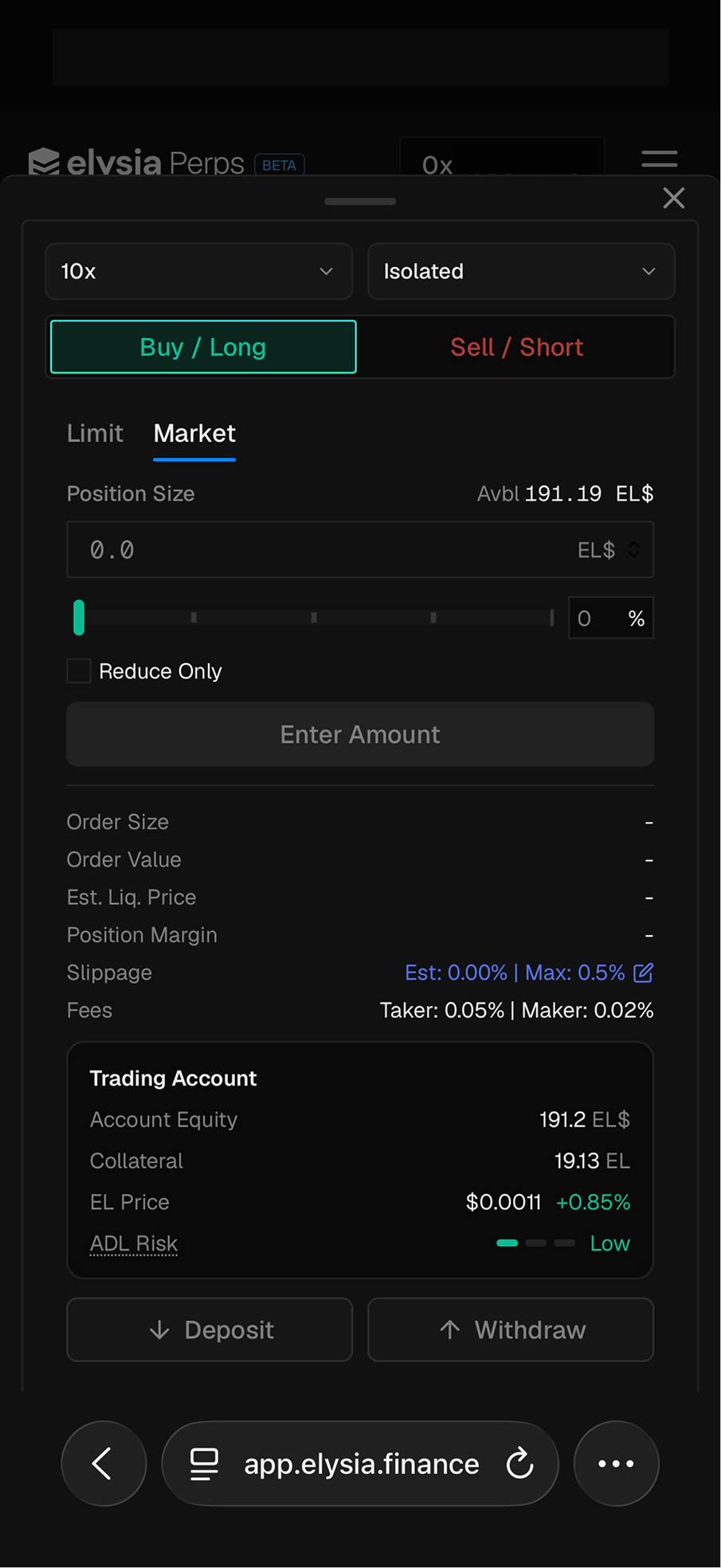This screenshot has height=1568, width=721.
Task: Click the Enter Amount button
Action: coord(360,734)
